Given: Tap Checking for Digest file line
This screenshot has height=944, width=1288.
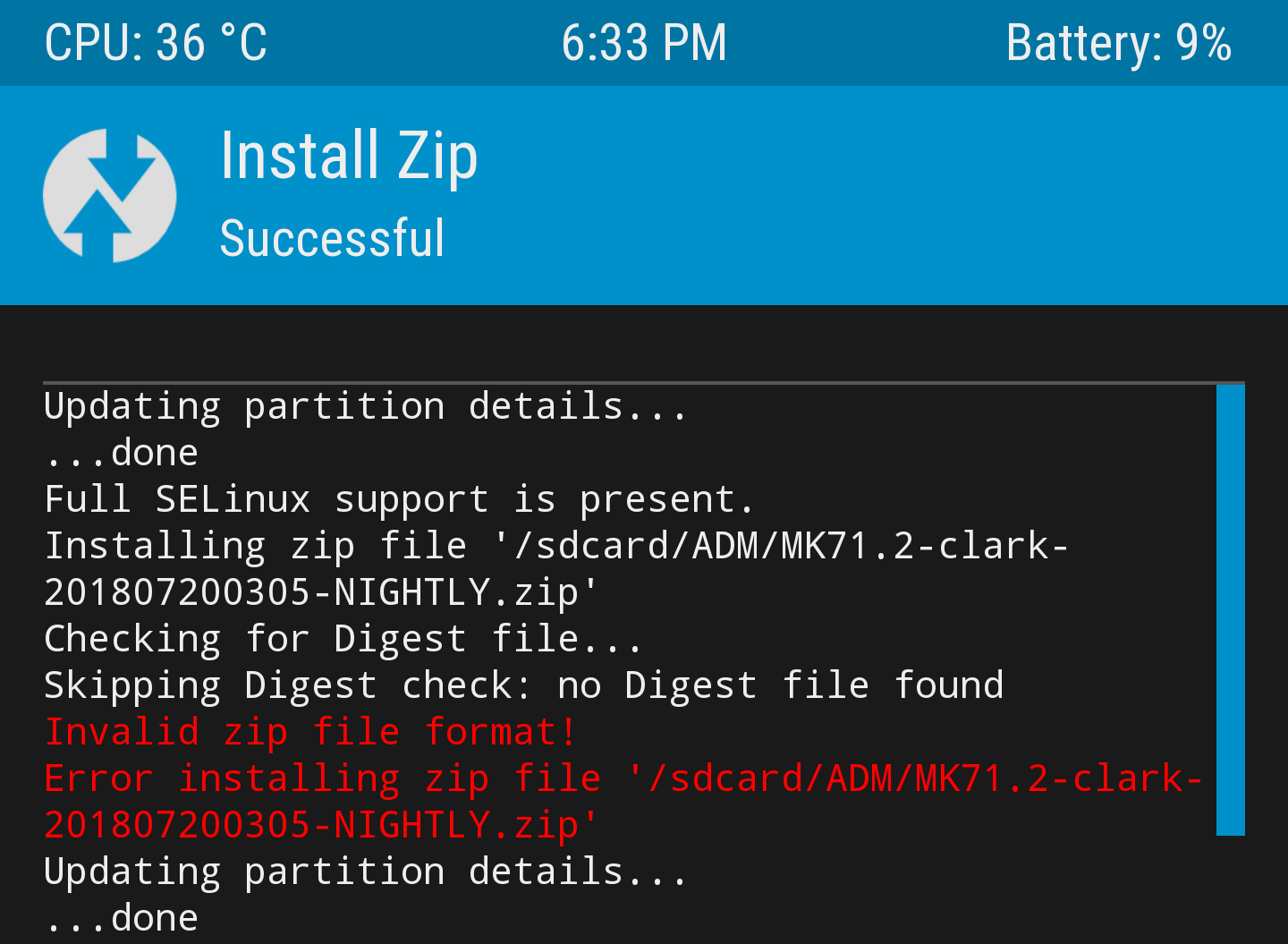Looking at the screenshot, I should pyautogui.click(x=343, y=639).
